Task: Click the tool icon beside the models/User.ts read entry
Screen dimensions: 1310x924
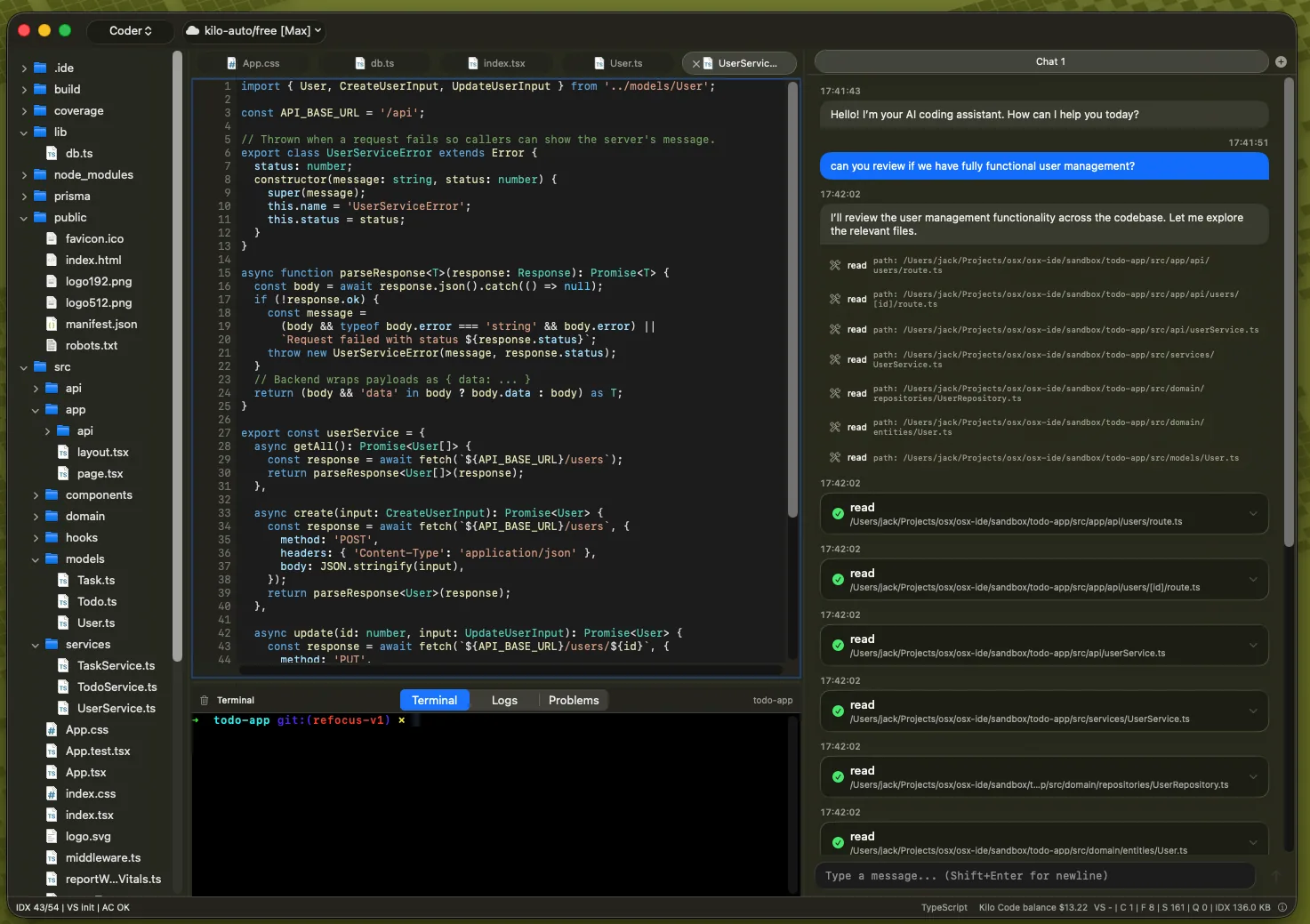Action: click(x=835, y=458)
